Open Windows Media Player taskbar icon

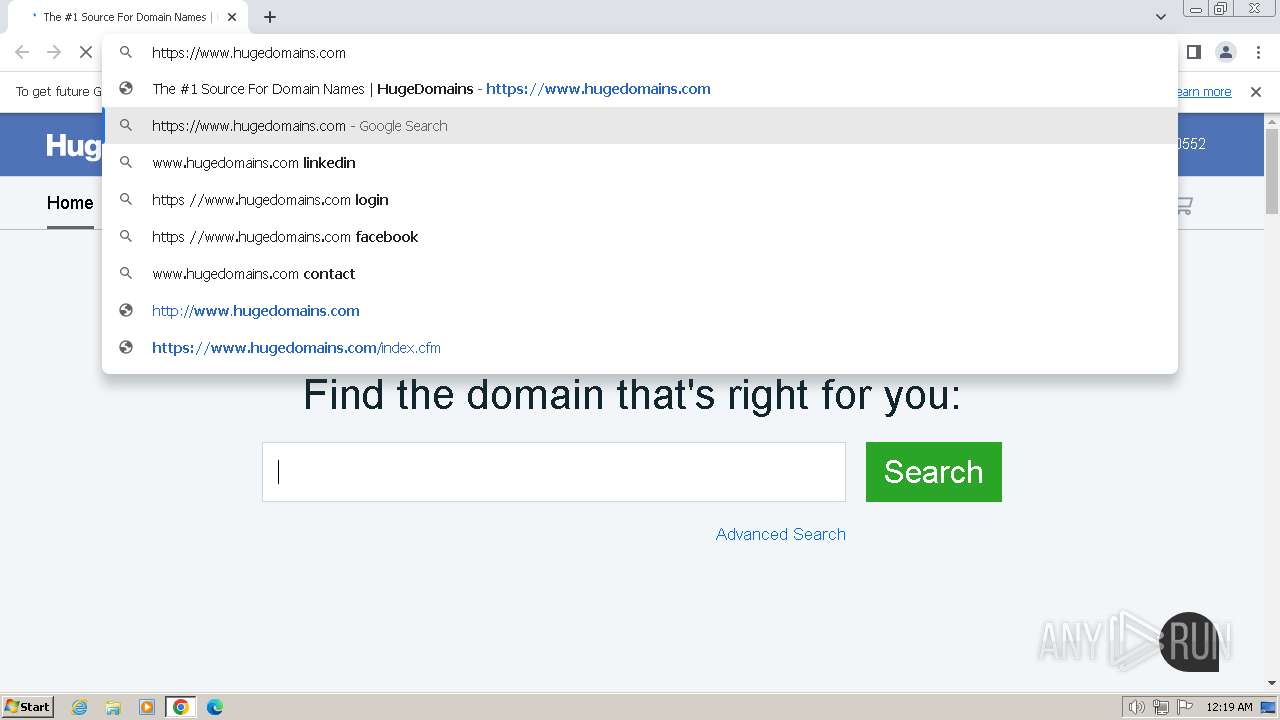click(147, 707)
